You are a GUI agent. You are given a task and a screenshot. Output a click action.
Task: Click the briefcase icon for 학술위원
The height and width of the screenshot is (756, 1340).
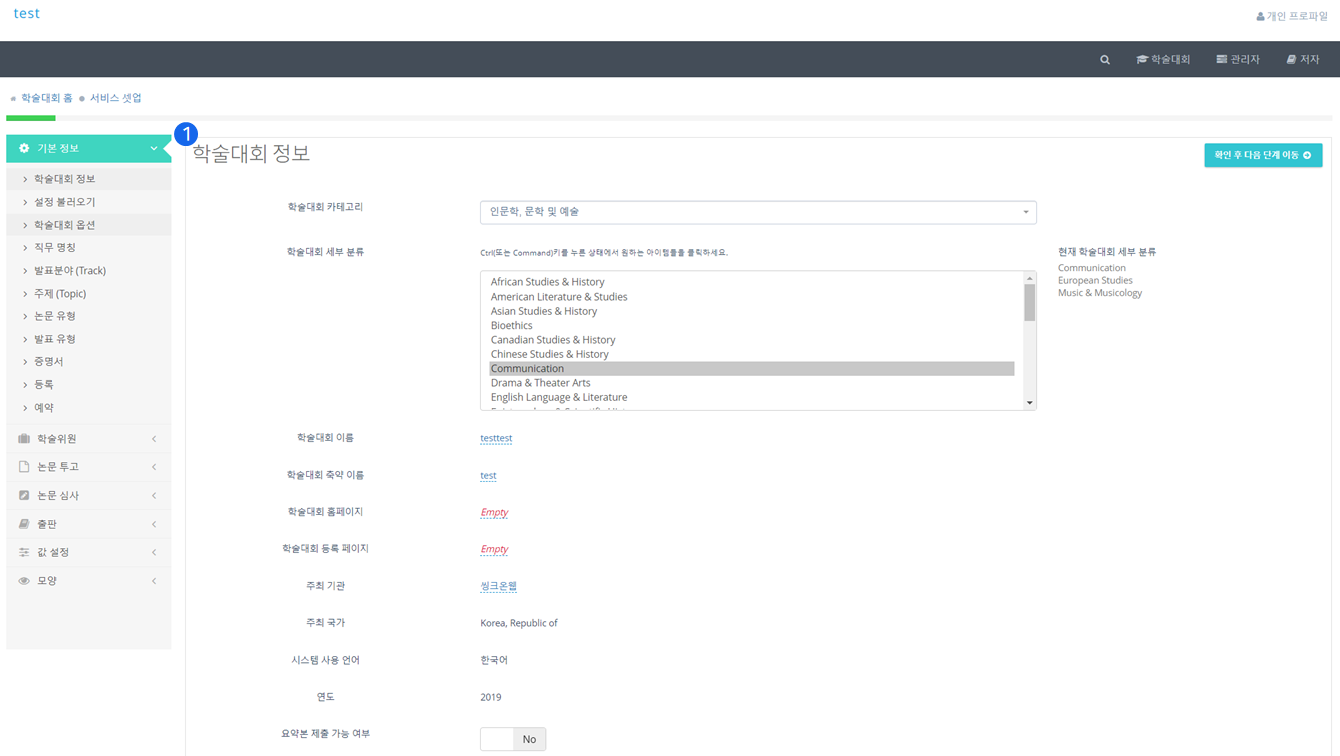pyautogui.click(x=24, y=439)
